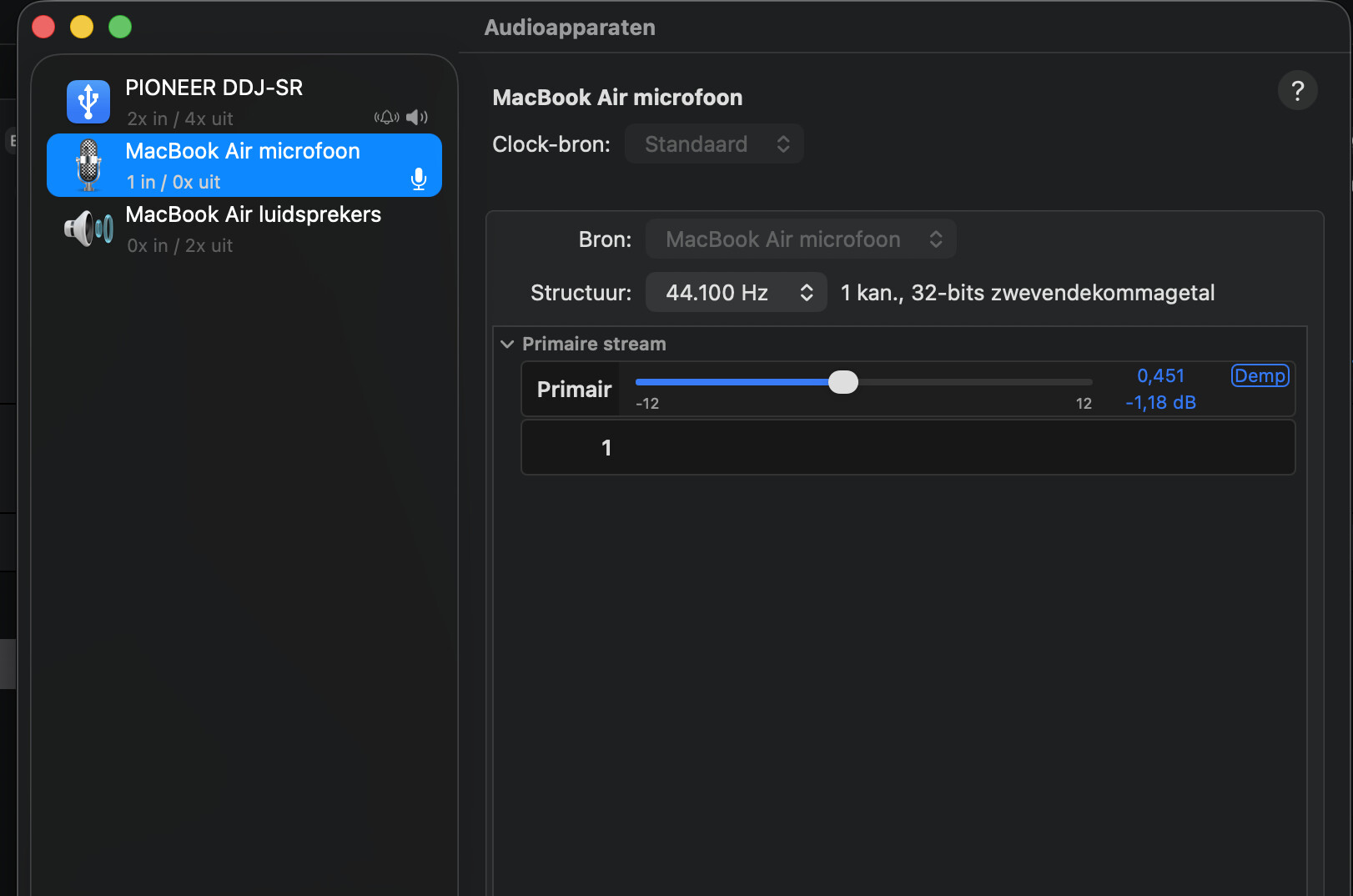Viewport: 1353px width, 896px height.
Task: Collapse the Primaire stream section
Action: point(507,345)
